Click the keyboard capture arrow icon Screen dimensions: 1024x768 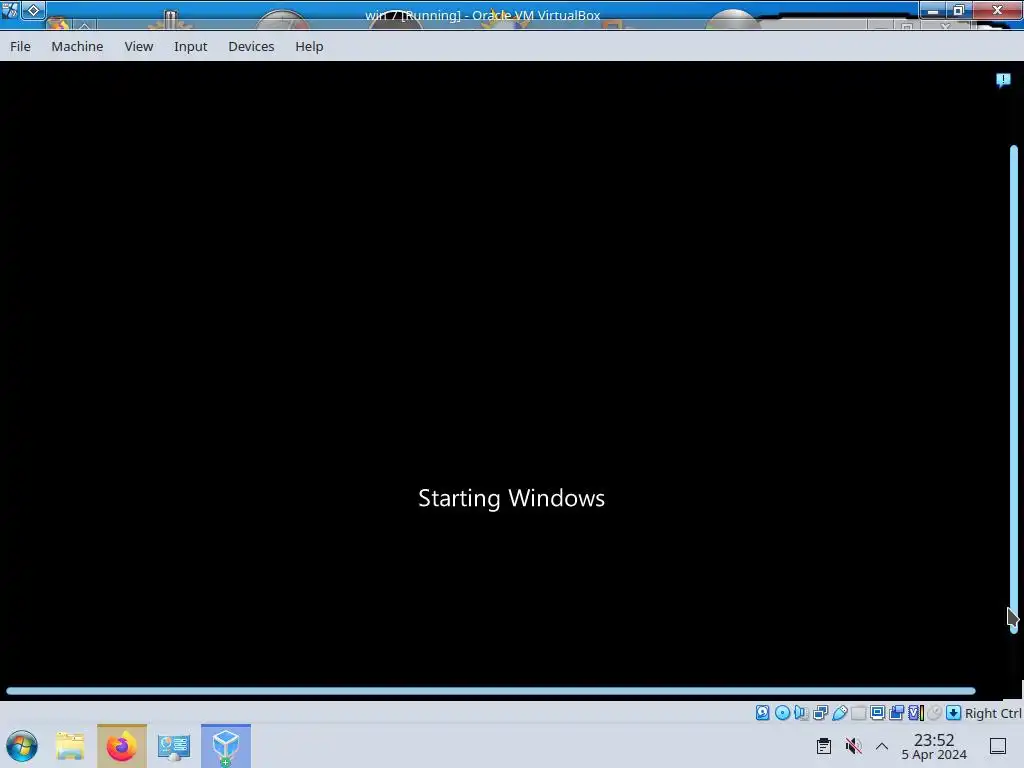pos(953,712)
